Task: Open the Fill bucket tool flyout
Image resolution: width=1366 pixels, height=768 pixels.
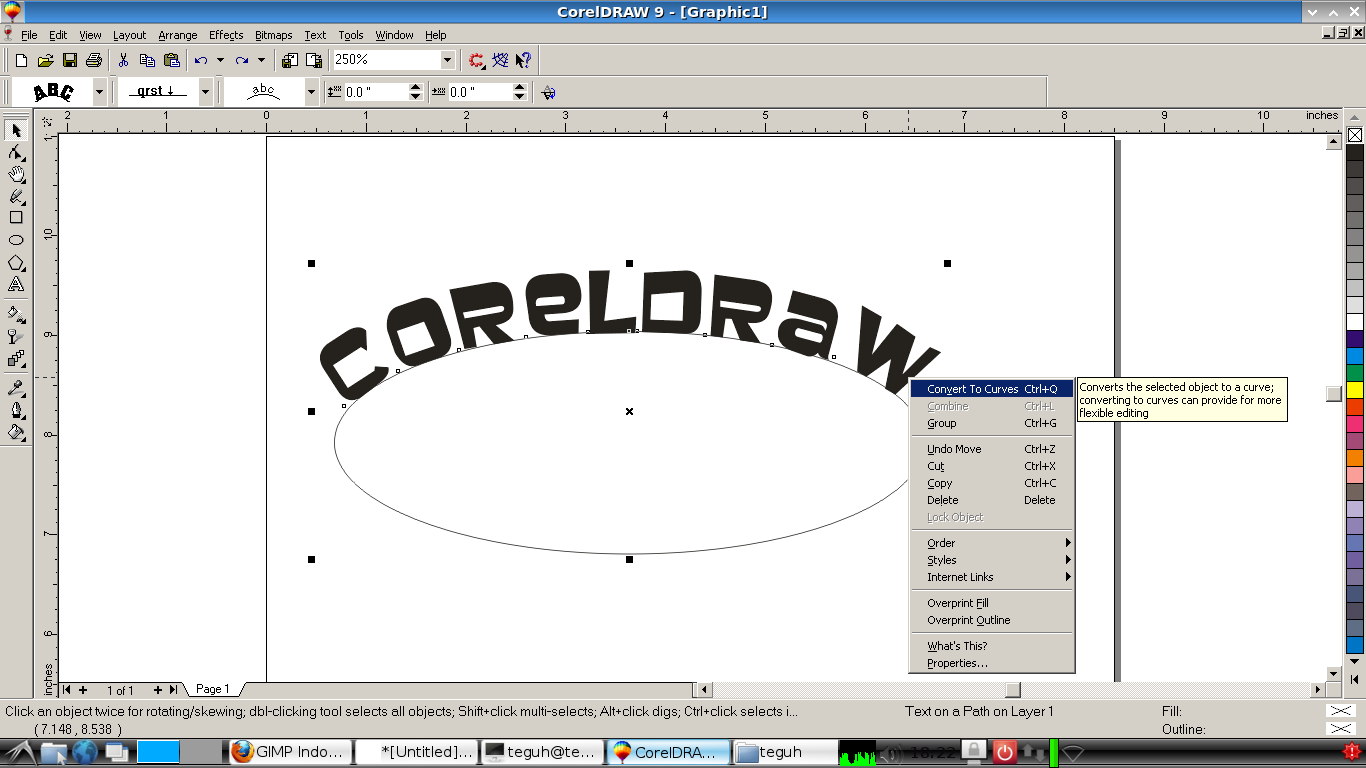Action: tap(16, 432)
